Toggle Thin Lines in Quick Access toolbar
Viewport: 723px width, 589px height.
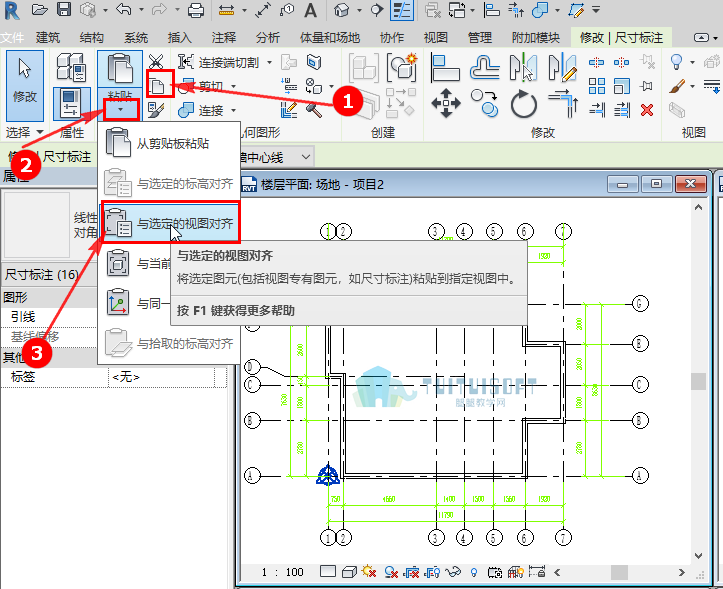402,10
